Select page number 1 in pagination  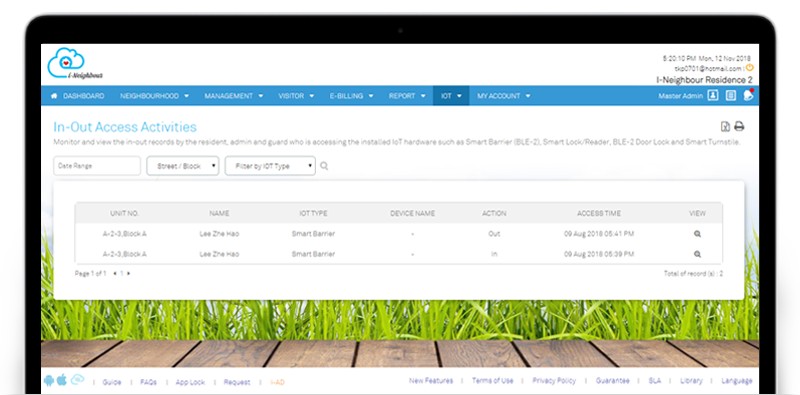(121, 274)
